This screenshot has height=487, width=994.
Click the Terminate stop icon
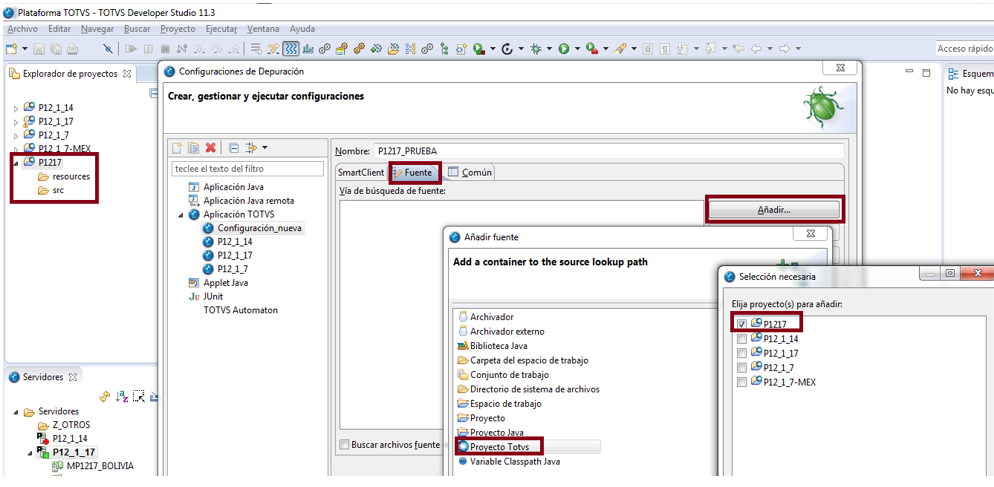tap(165, 49)
